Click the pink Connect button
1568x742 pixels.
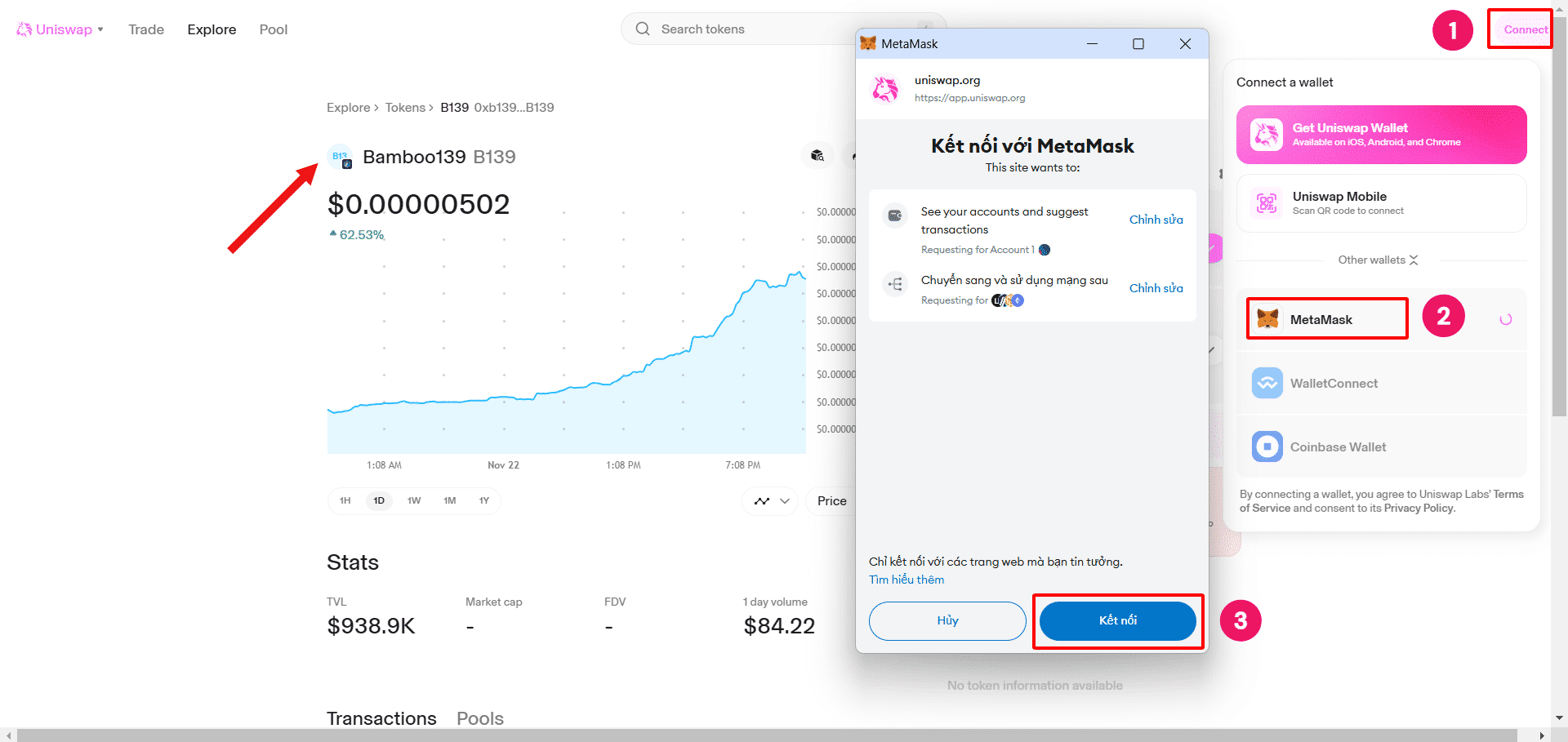[1526, 29]
